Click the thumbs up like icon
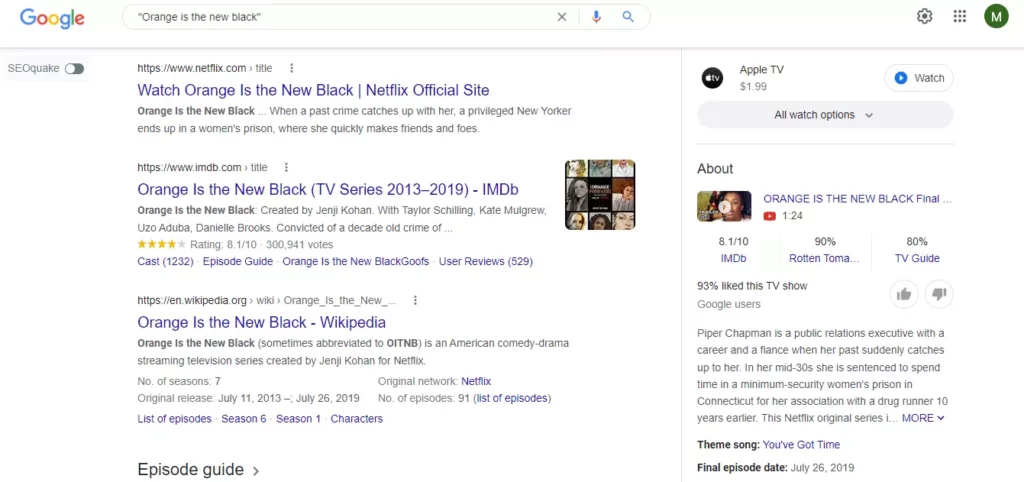Image resolution: width=1024 pixels, height=482 pixels. tap(904, 294)
